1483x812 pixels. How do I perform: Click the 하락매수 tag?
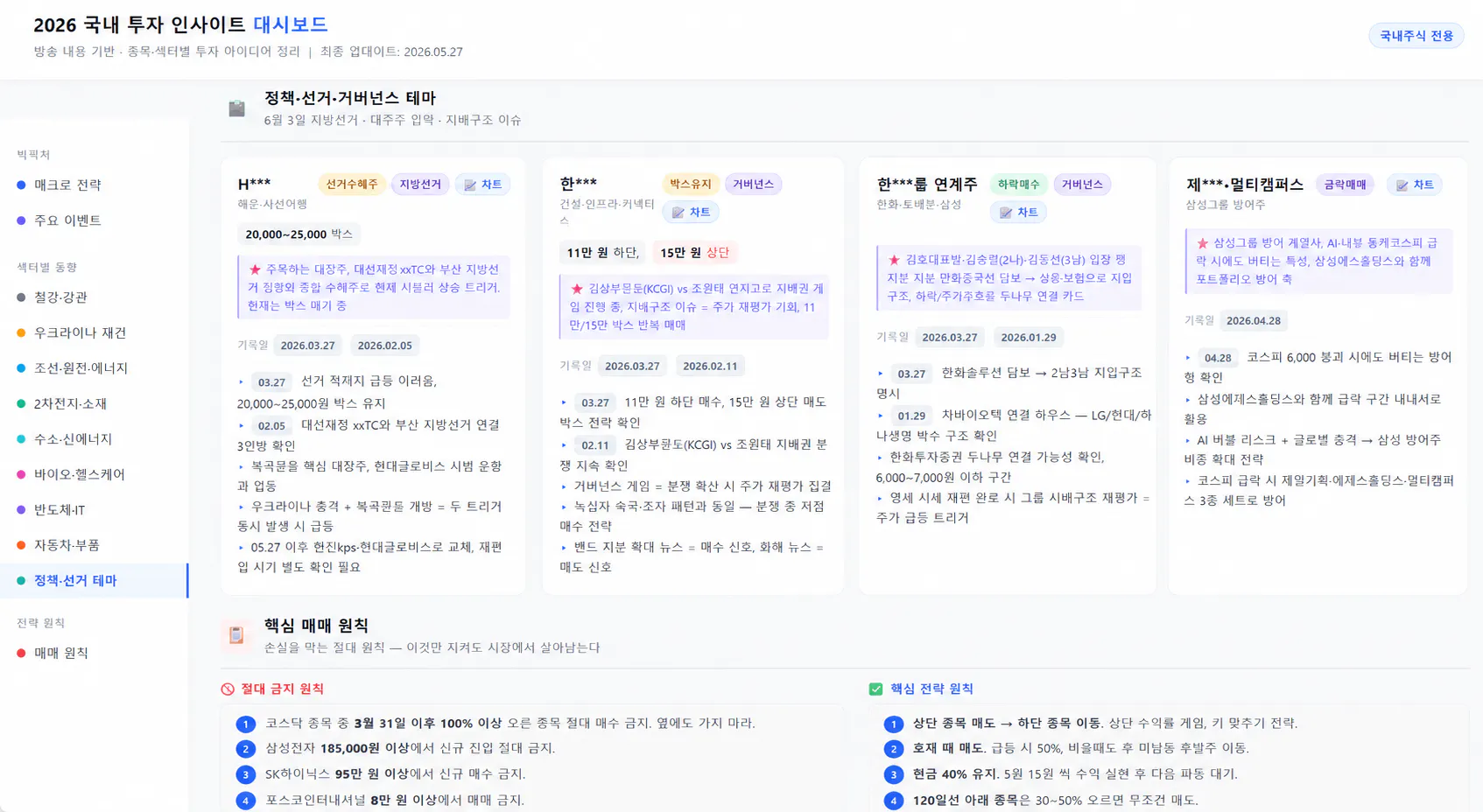tap(1018, 185)
